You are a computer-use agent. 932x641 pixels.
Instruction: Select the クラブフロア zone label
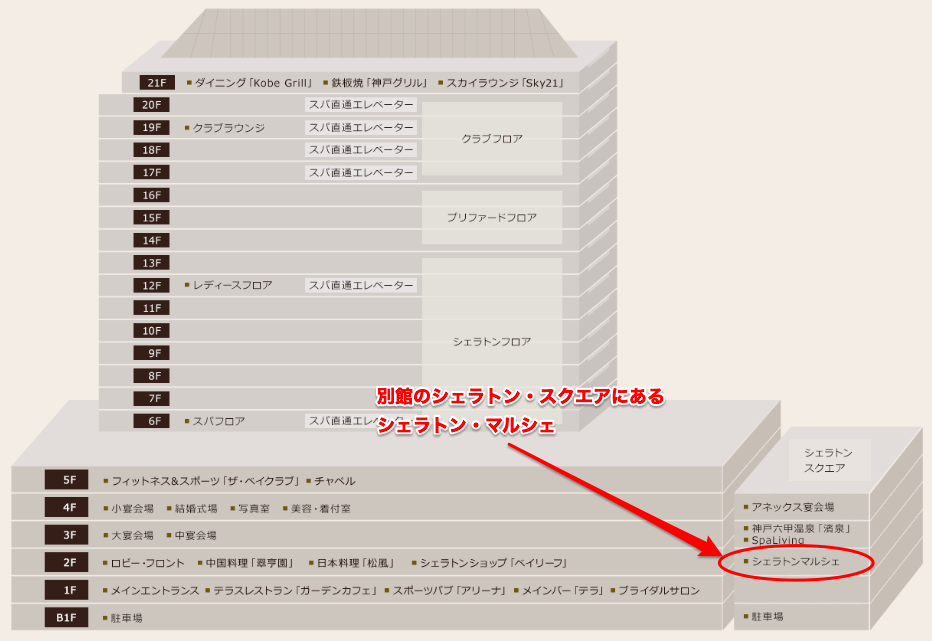[x=492, y=139]
